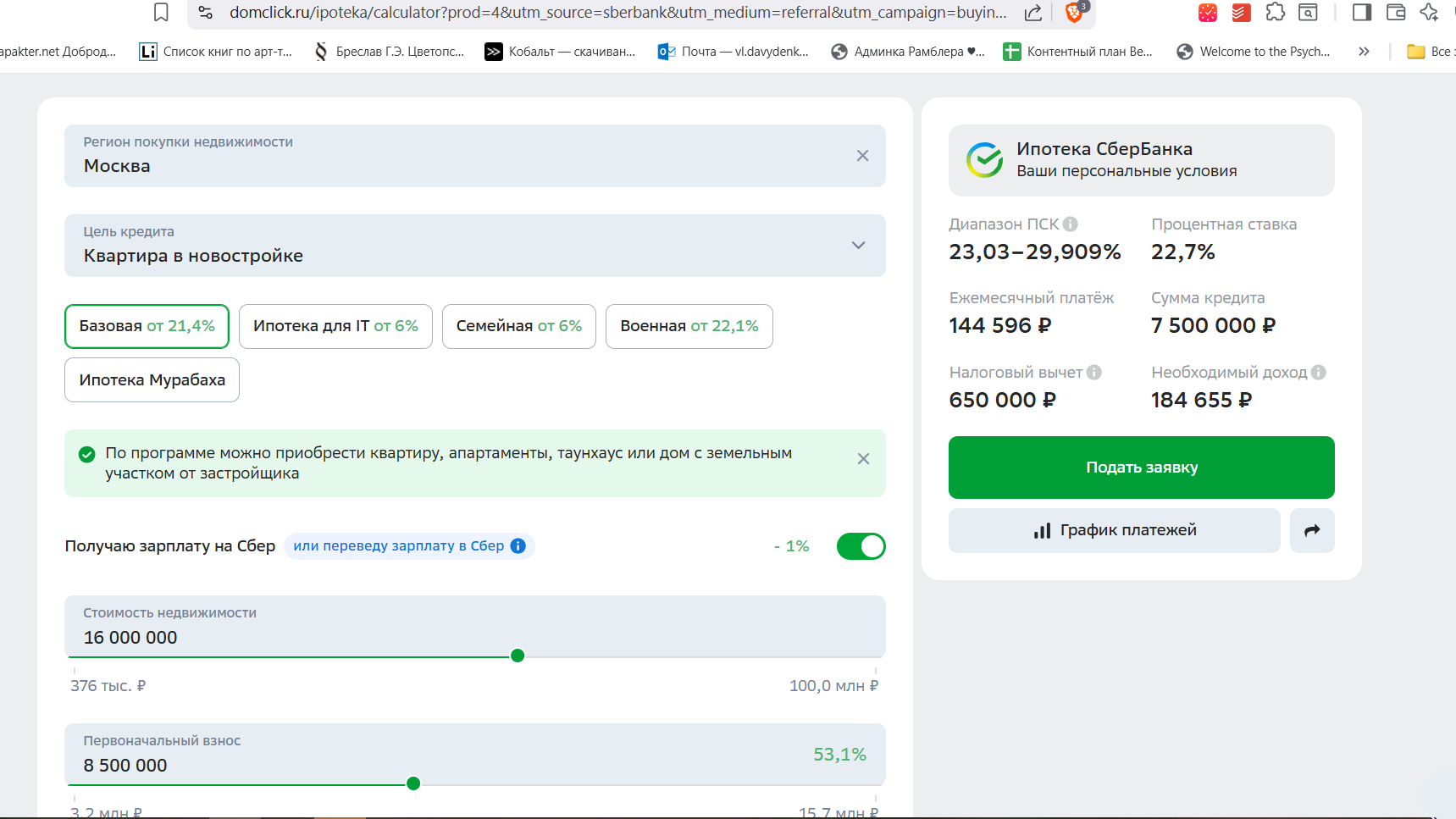Image resolution: width=1456 pixels, height=819 pixels.
Task: Show hidden bookmarks with double chevron
Action: (1364, 52)
